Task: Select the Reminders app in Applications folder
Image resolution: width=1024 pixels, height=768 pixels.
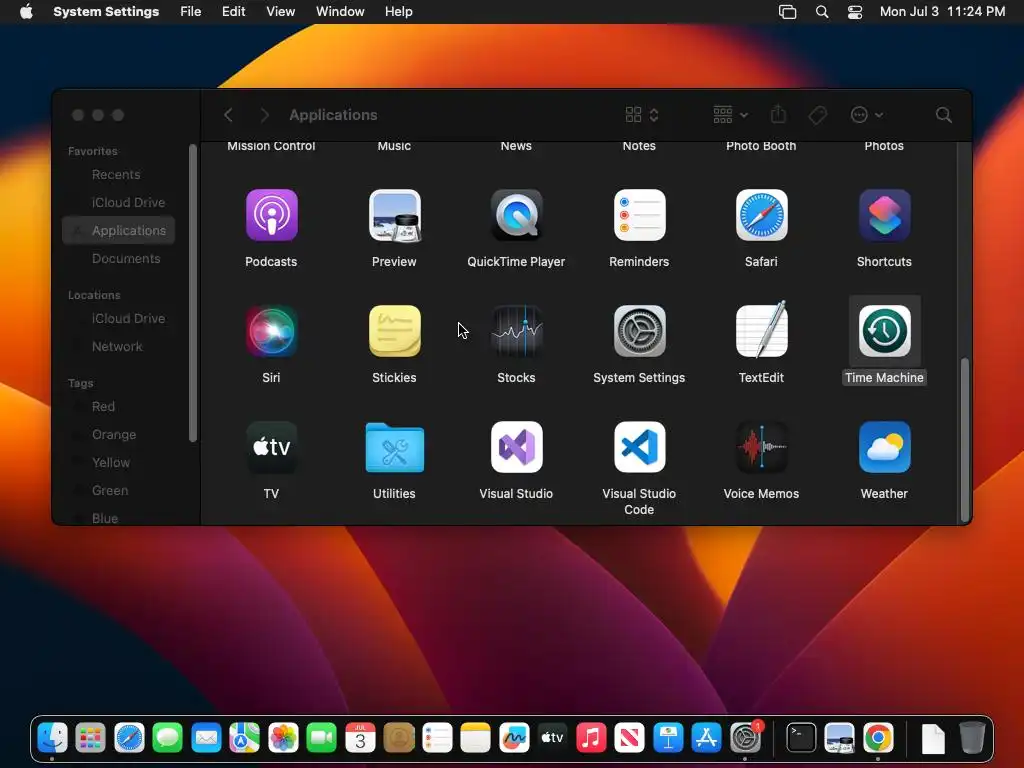Action: point(639,216)
